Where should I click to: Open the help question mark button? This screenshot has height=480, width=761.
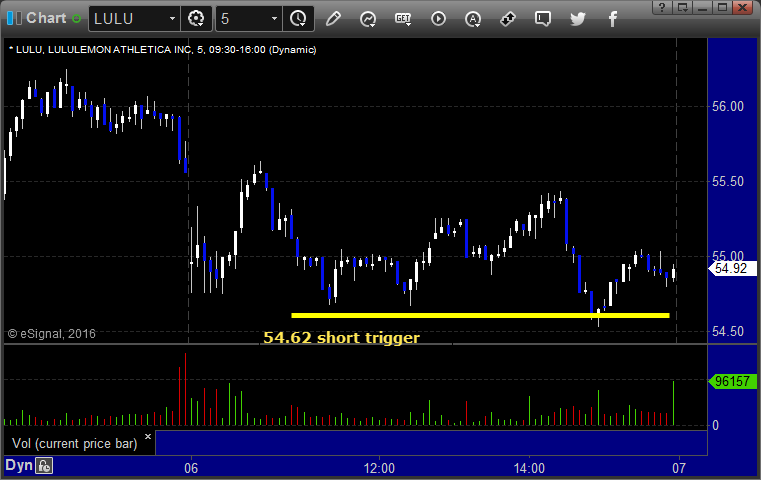pos(662,7)
